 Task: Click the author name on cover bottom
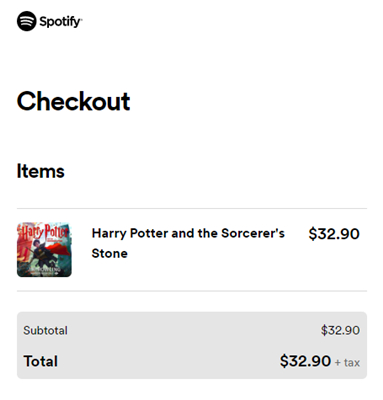pos(45,269)
